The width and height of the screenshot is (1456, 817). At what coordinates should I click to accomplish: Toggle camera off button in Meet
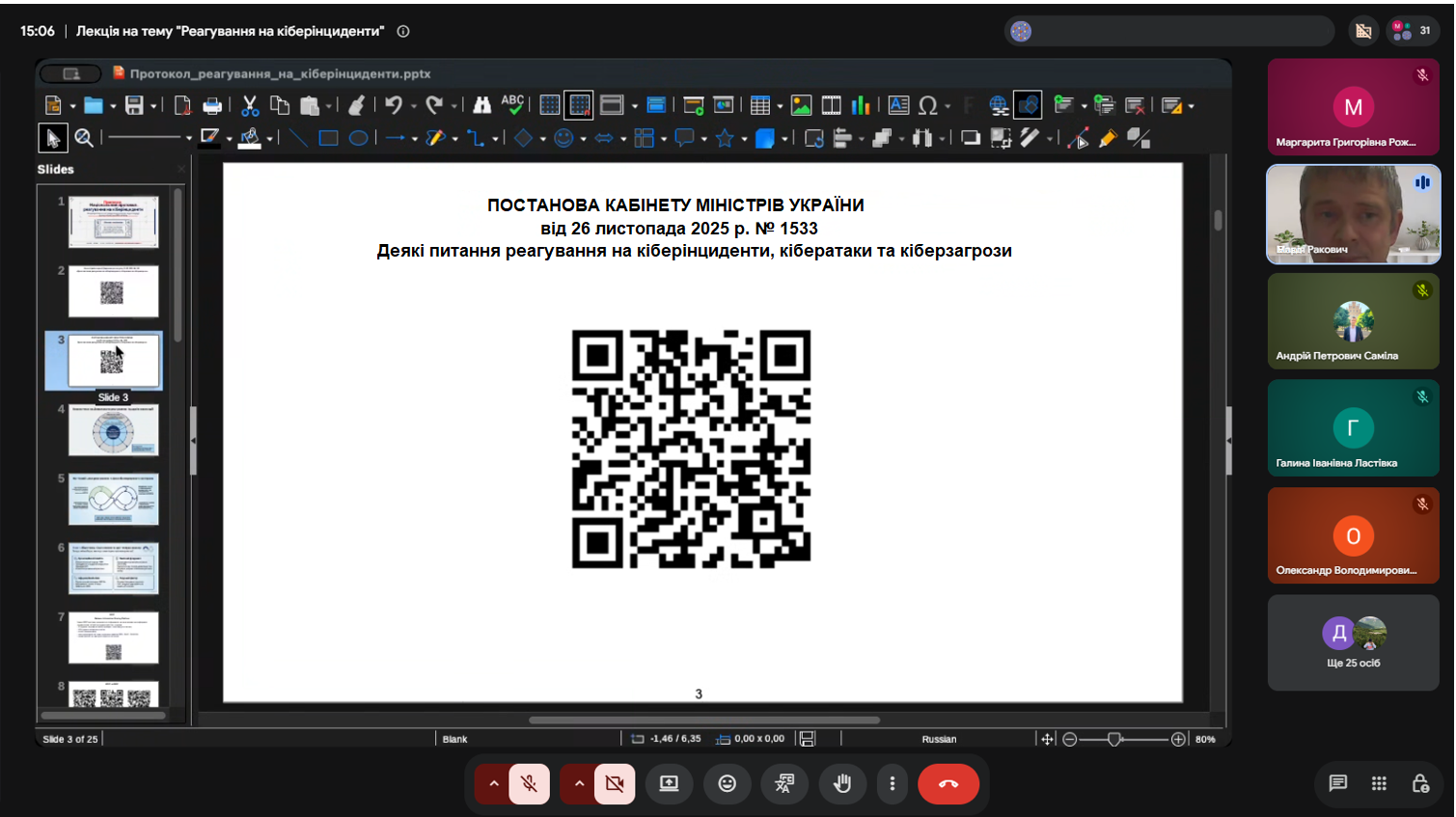pyautogui.click(x=615, y=784)
